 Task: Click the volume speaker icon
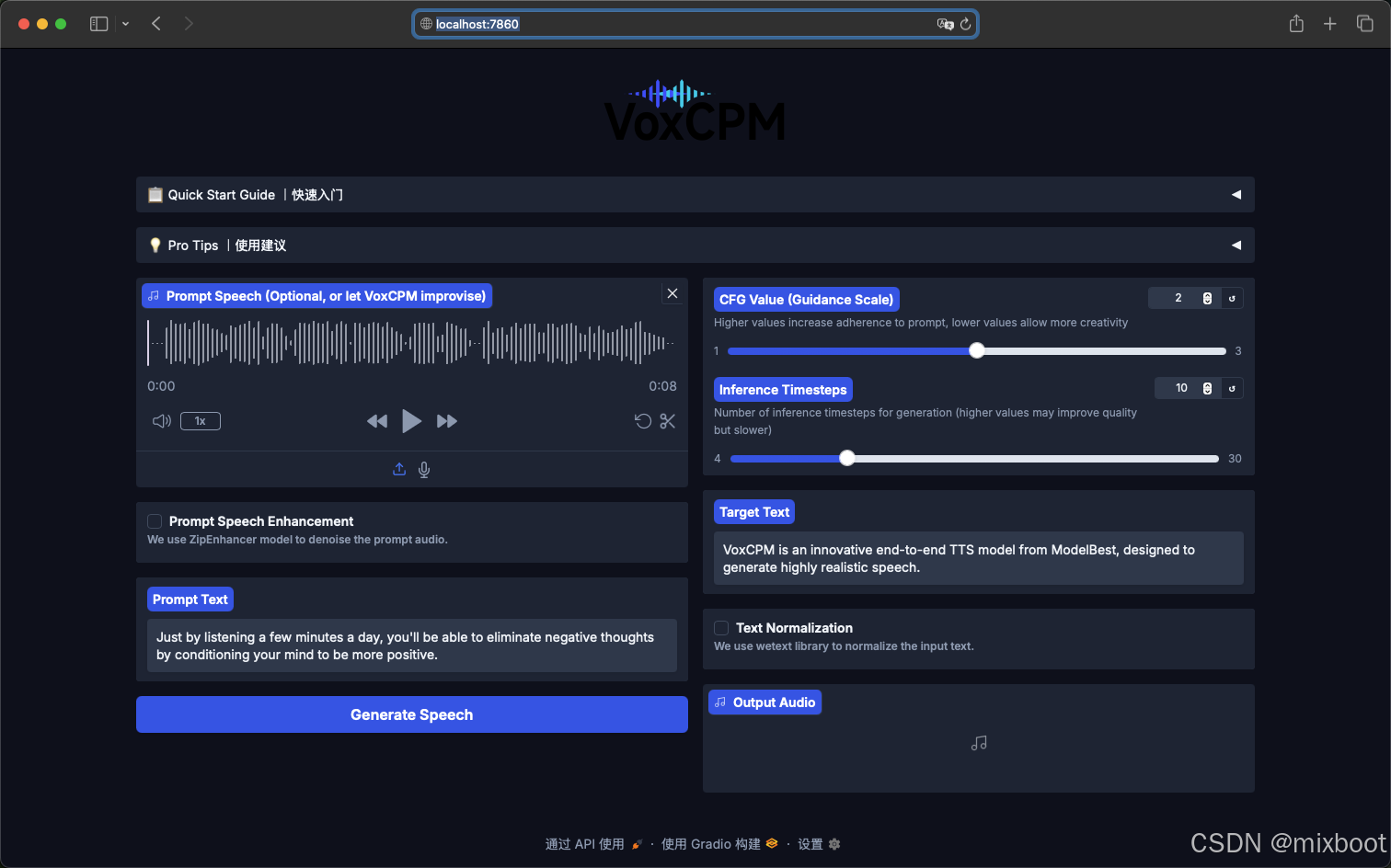162,421
